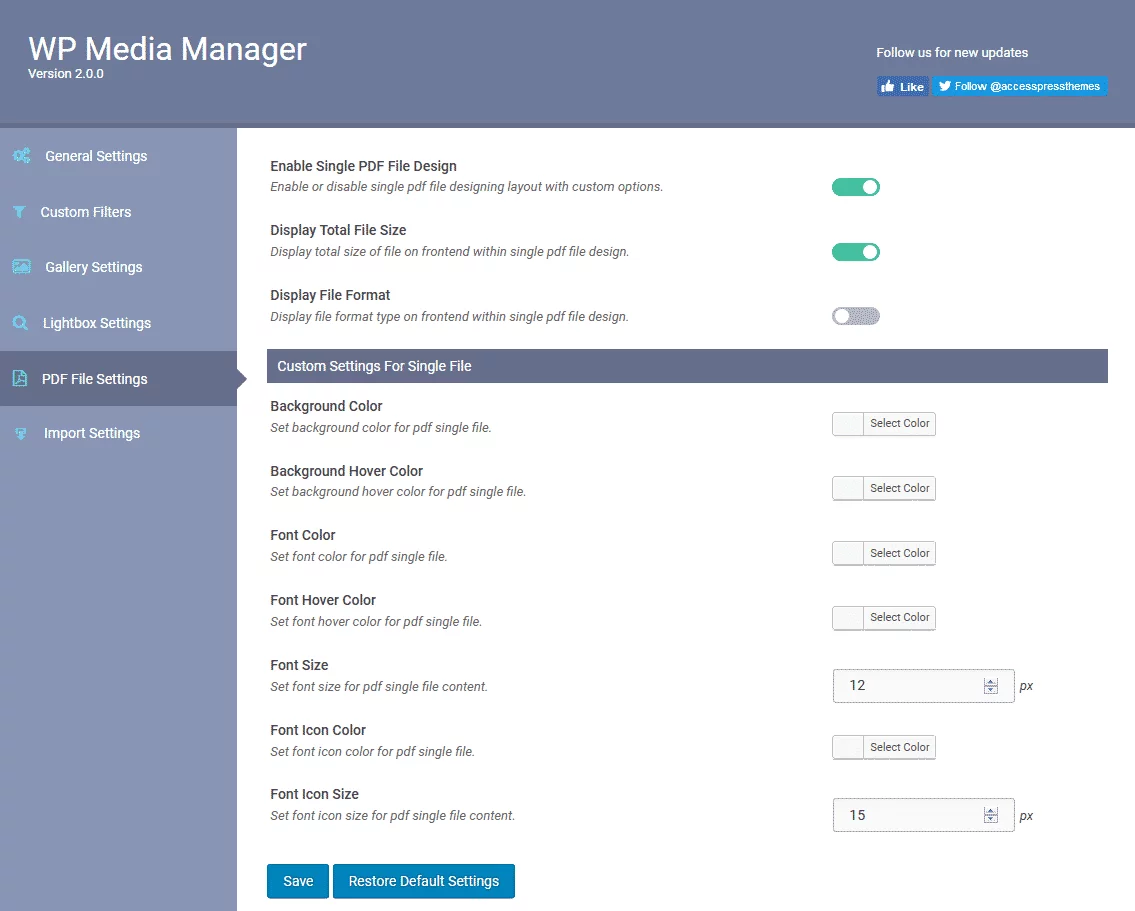Click the General Settings gears icon
Image resolution: width=1135 pixels, height=911 pixels.
pos(22,156)
